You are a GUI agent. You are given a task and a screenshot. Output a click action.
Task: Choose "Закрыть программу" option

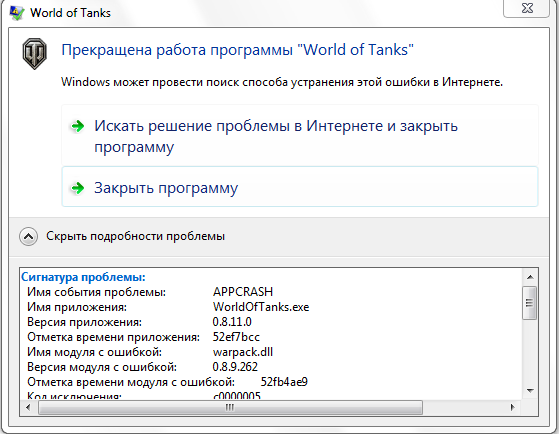(300, 187)
